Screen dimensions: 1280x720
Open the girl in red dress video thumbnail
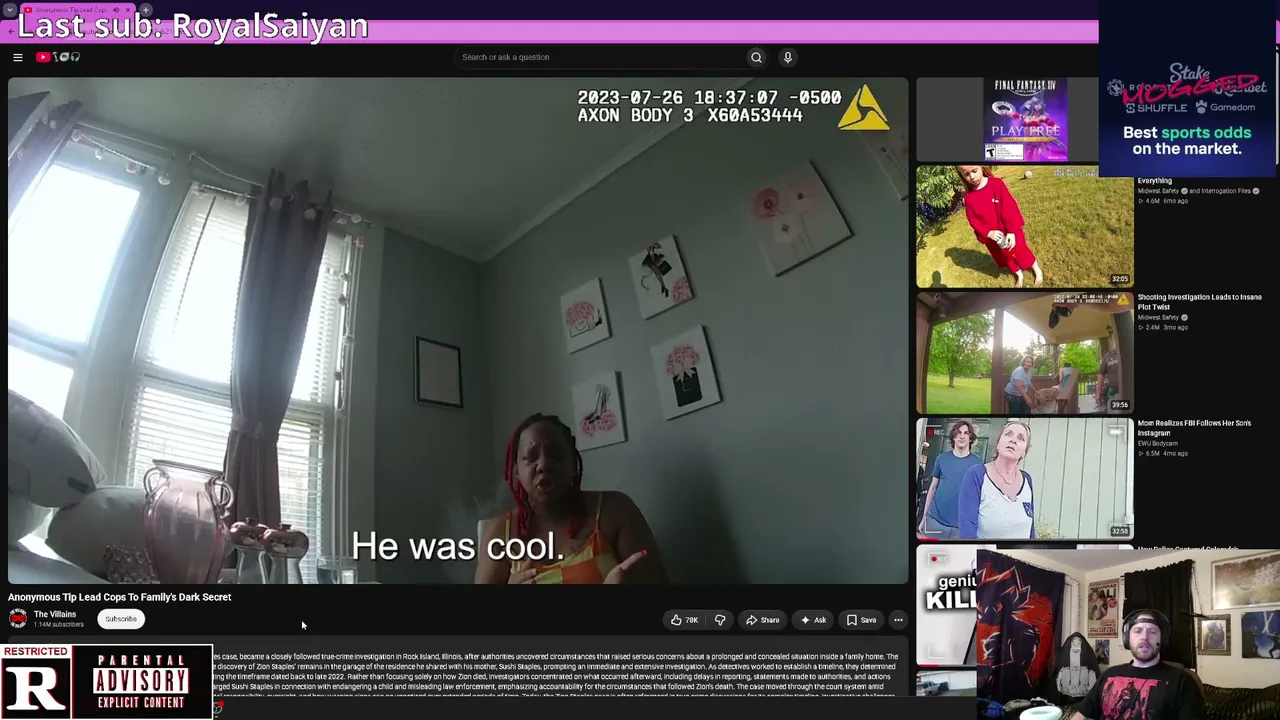click(x=1025, y=226)
